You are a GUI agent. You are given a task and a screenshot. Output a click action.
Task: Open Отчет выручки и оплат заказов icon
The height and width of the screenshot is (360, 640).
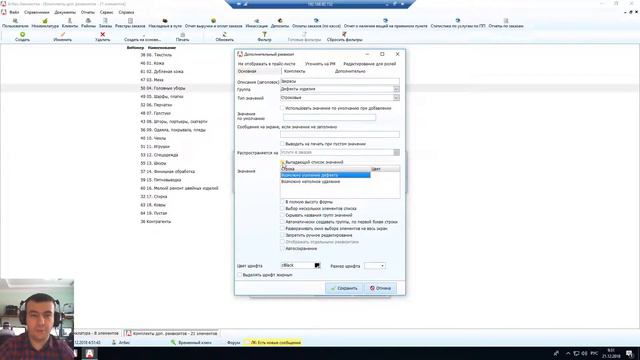point(213,23)
